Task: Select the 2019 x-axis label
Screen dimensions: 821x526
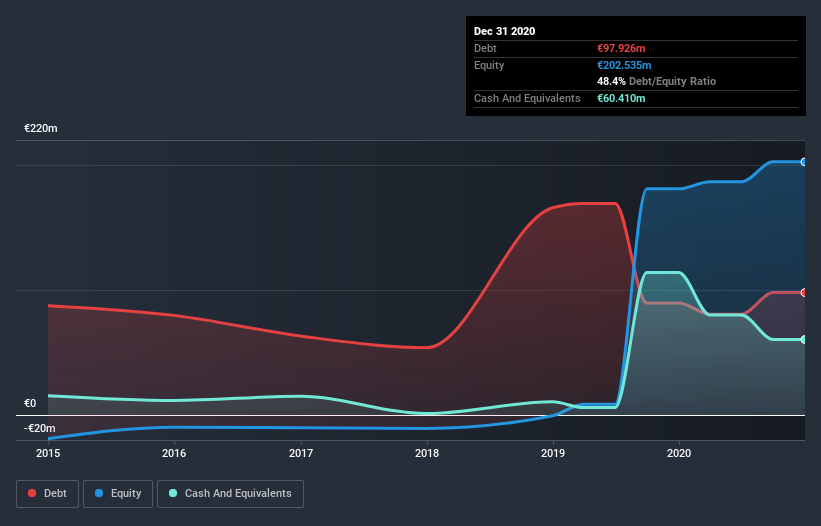Action: click(553, 453)
